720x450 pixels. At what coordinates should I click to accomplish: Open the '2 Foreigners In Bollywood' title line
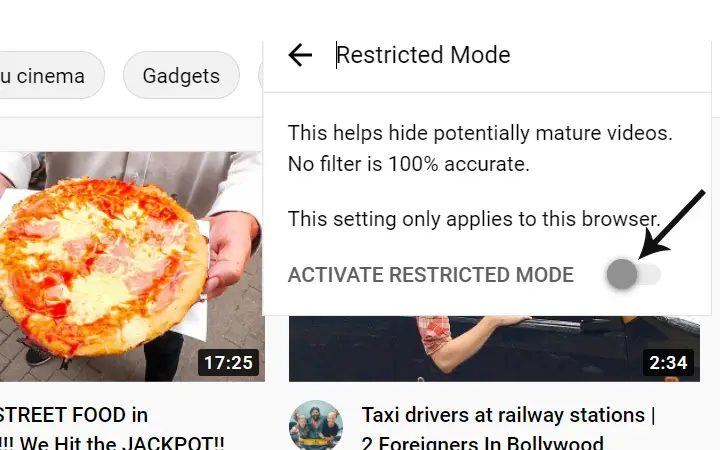(x=482, y=443)
